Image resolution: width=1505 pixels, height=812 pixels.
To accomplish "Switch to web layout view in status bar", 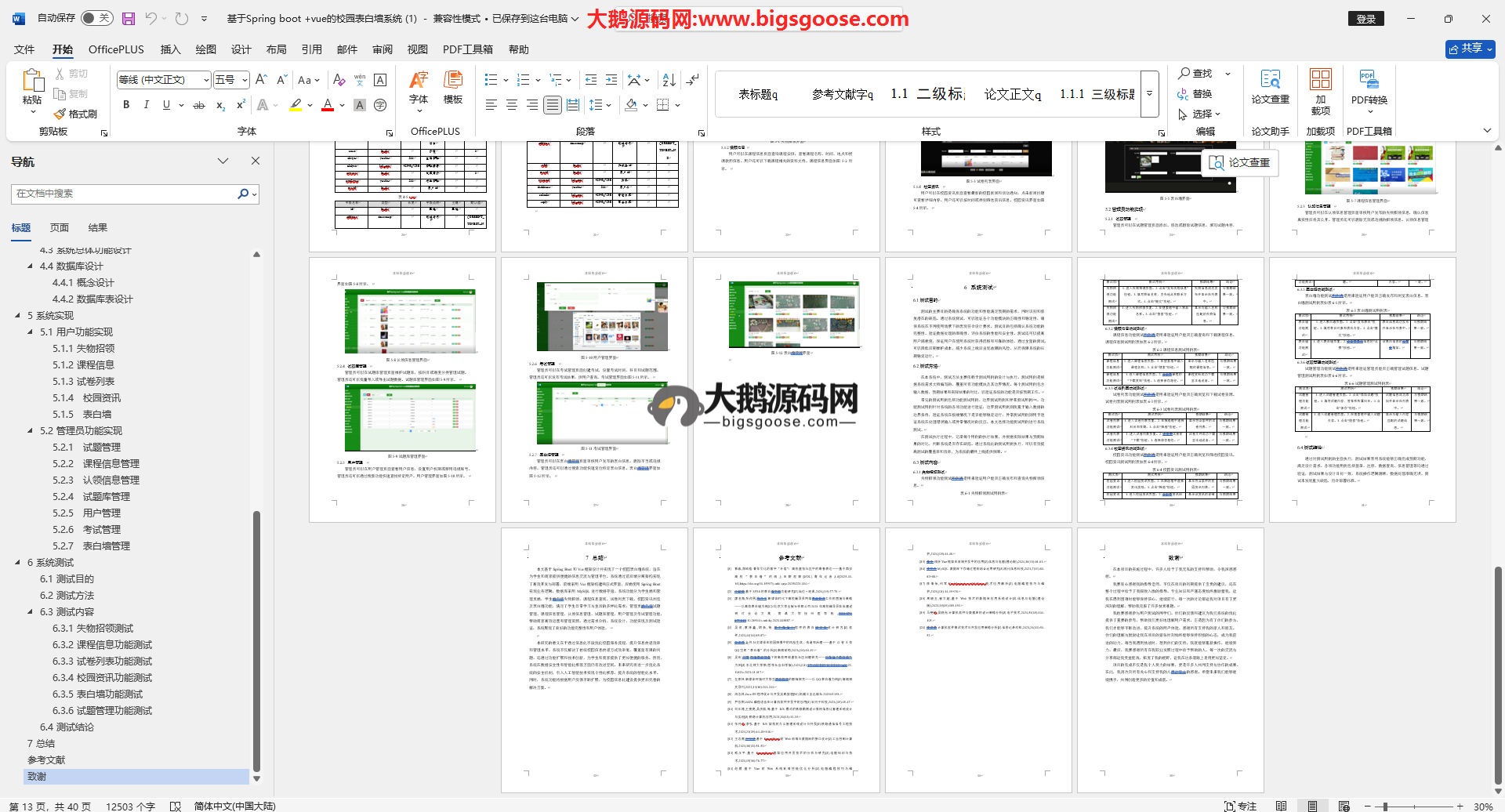I will click(1344, 806).
